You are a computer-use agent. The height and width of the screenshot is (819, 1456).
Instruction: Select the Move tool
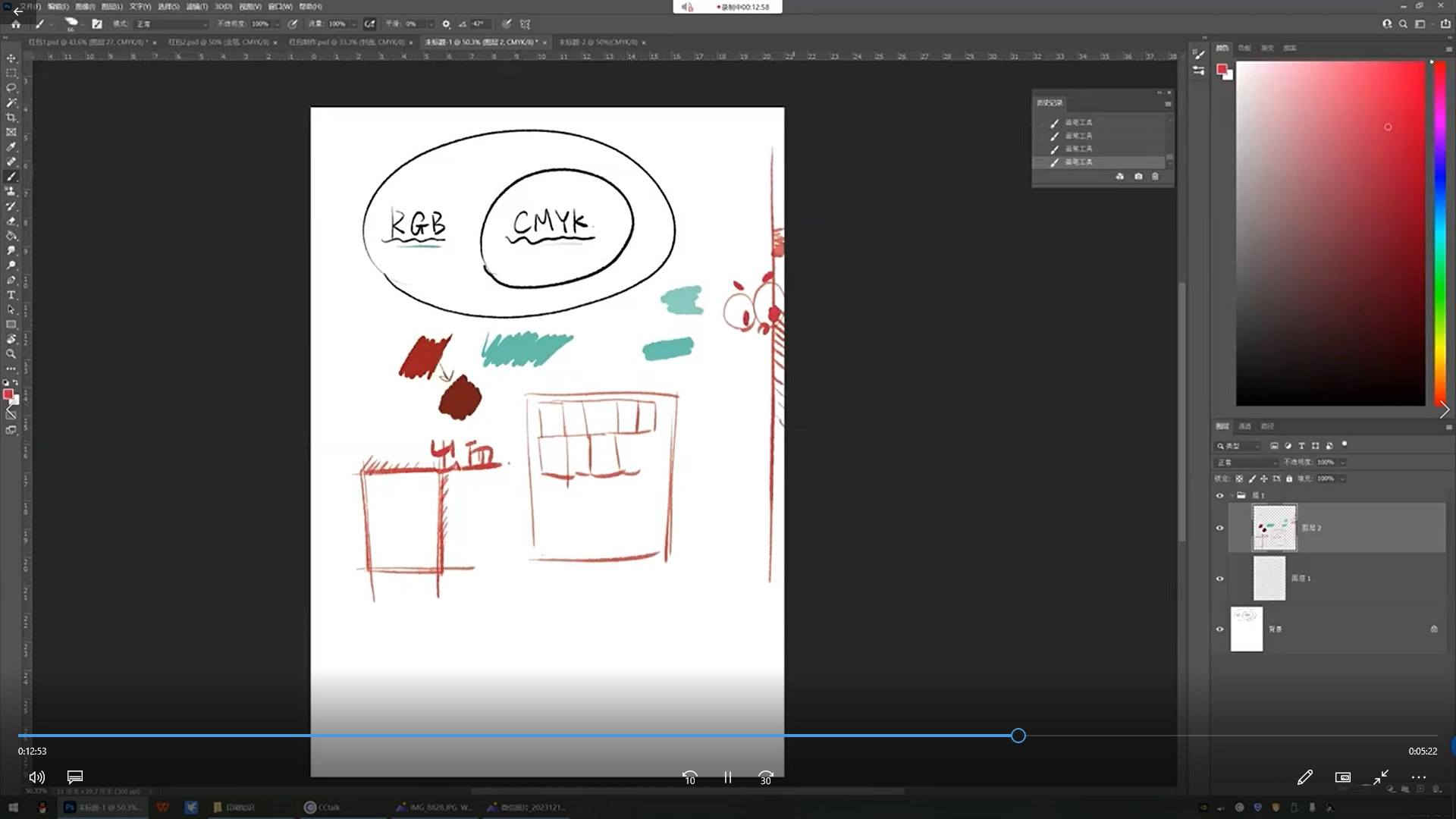pos(11,58)
